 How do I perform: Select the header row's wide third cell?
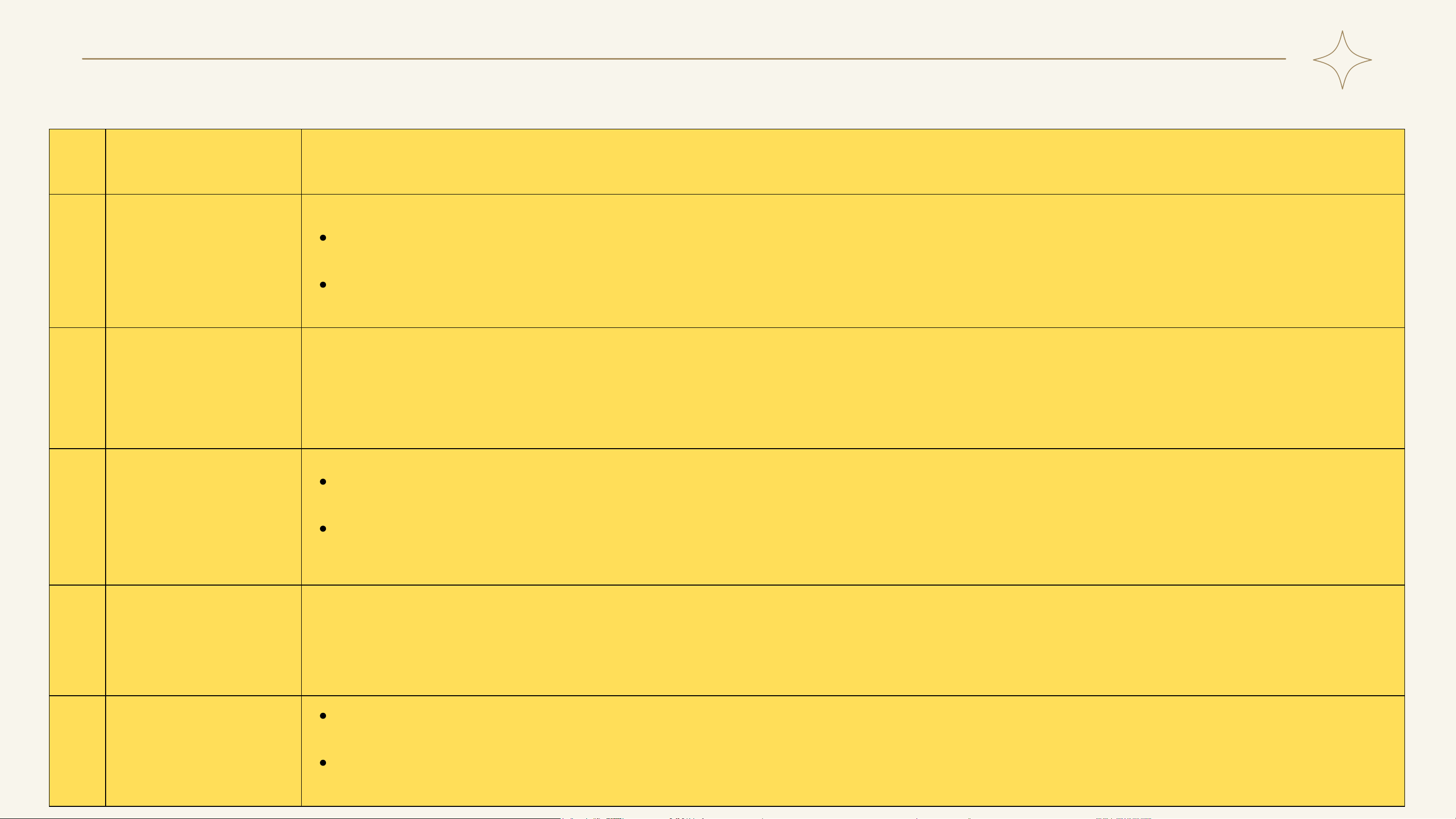click(853, 162)
